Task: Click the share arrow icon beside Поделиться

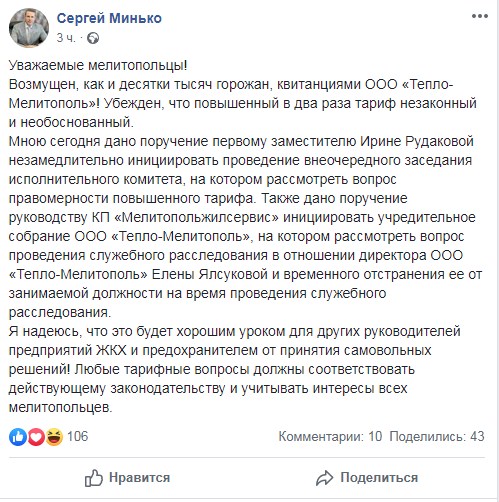Action: coord(324,478)
